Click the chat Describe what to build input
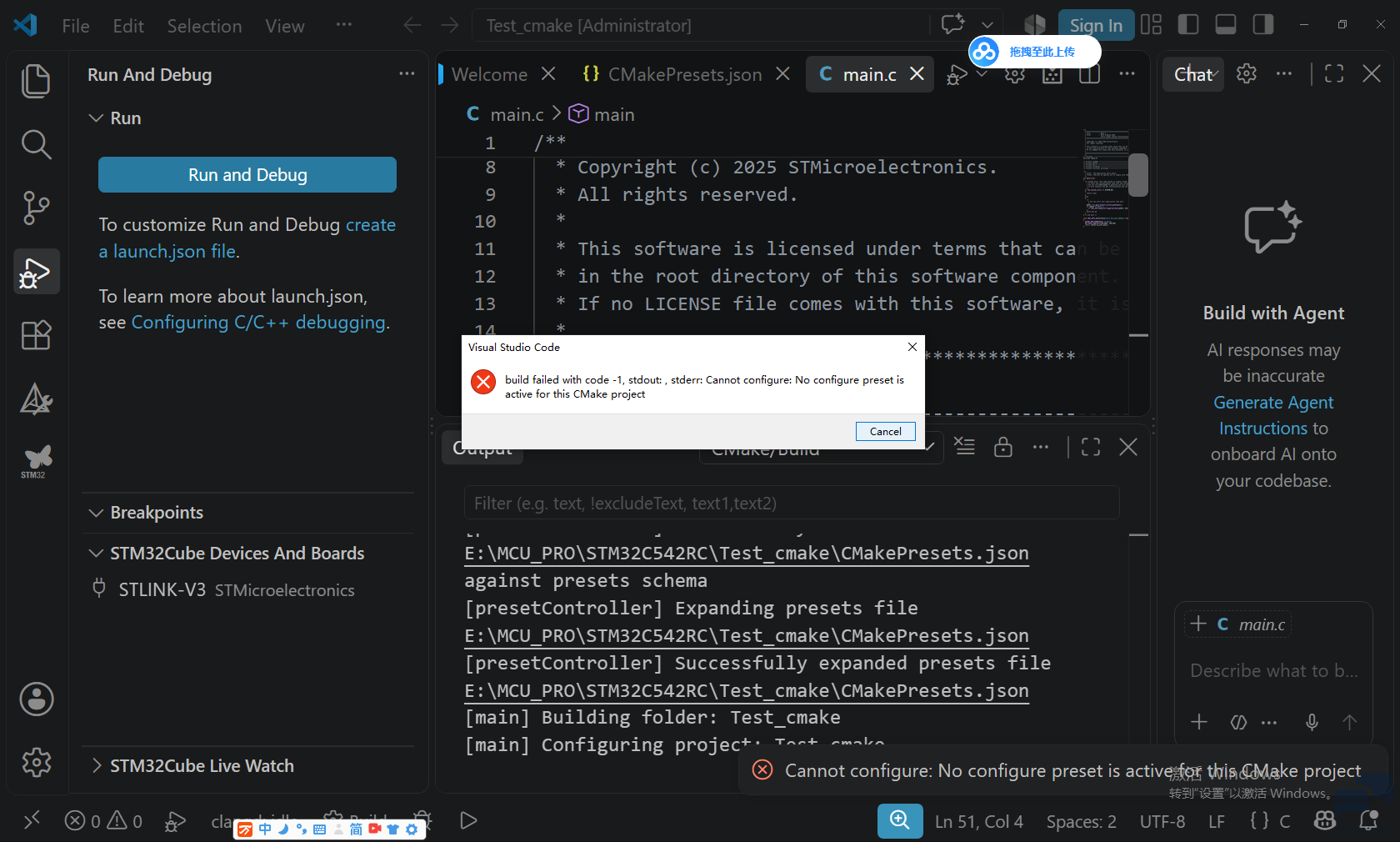The height and width of the screenshot is (842, 1400). click(1273, 671)
